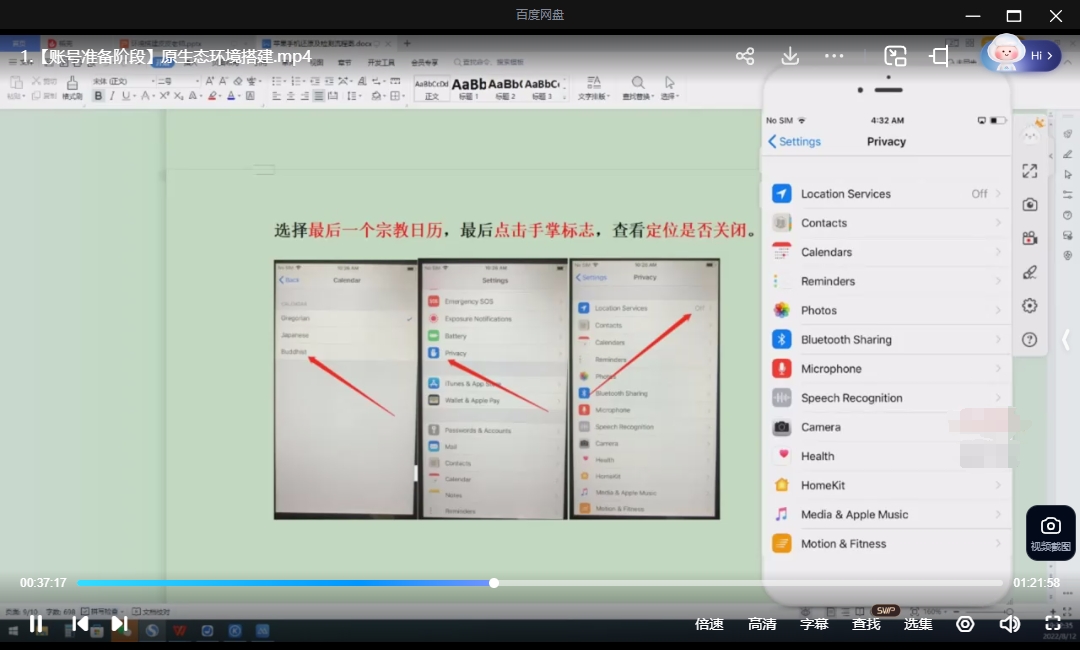Click the video recorder icon in side panel

1030,238
